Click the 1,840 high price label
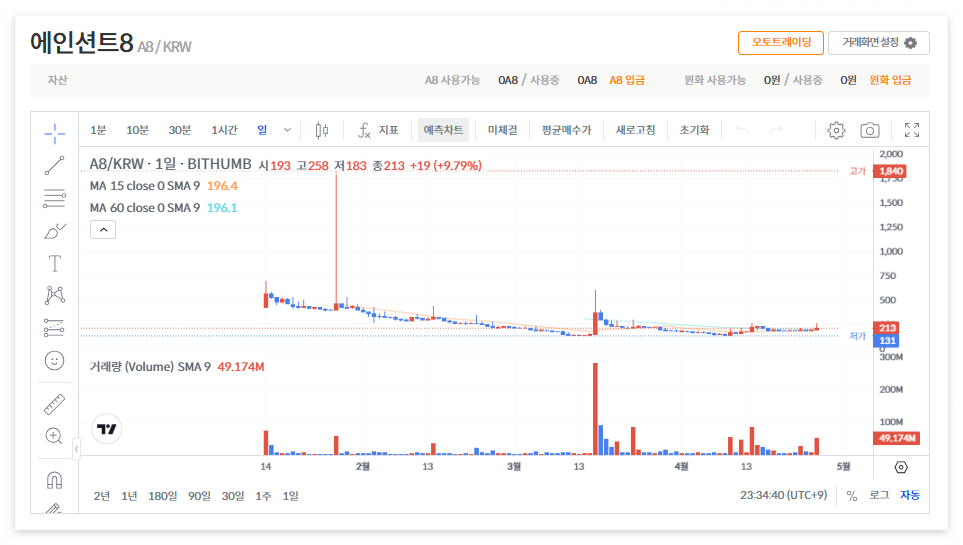Screen dimensions: 963x545 [891, 171]
